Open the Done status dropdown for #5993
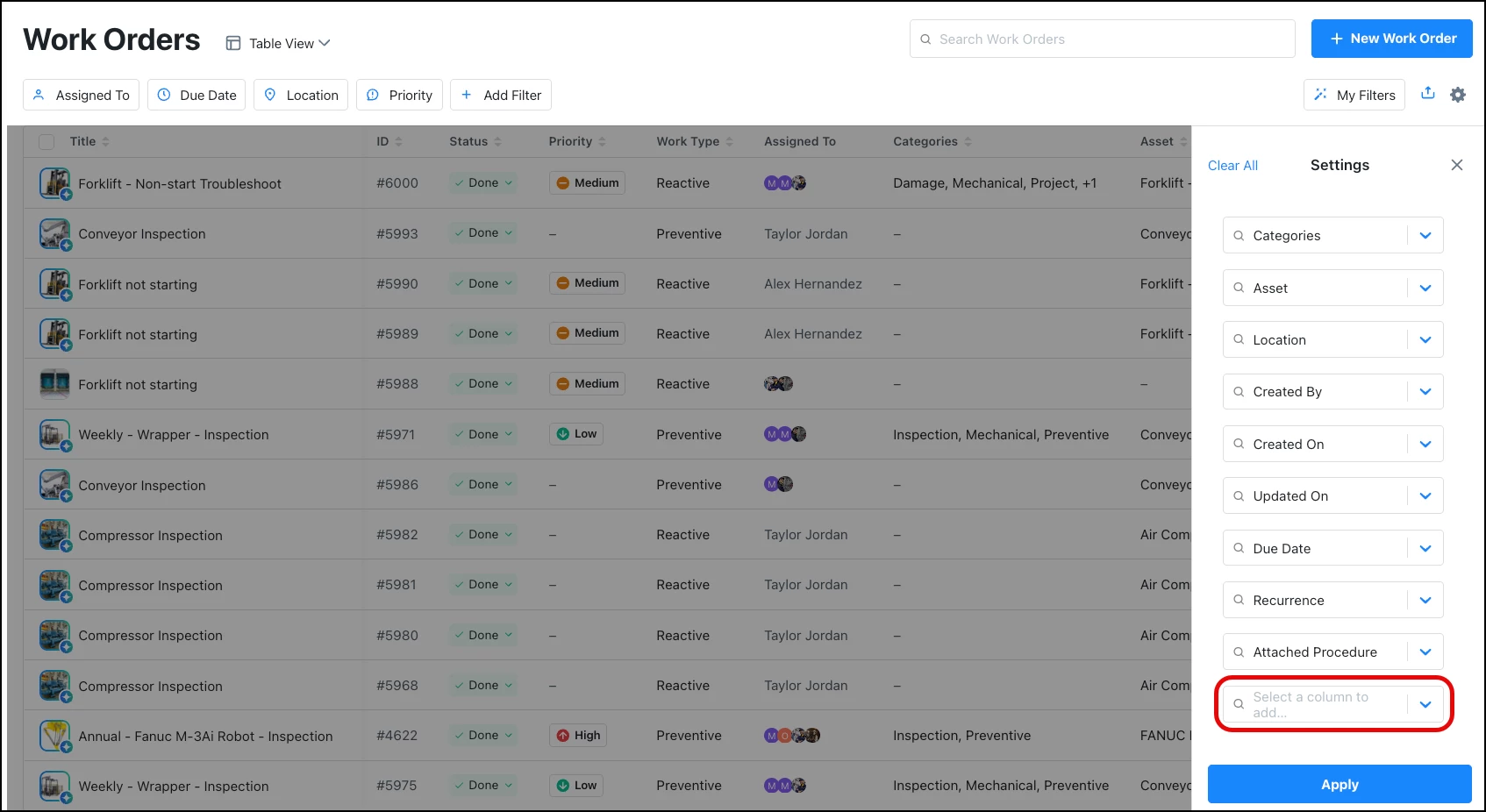 483,232
